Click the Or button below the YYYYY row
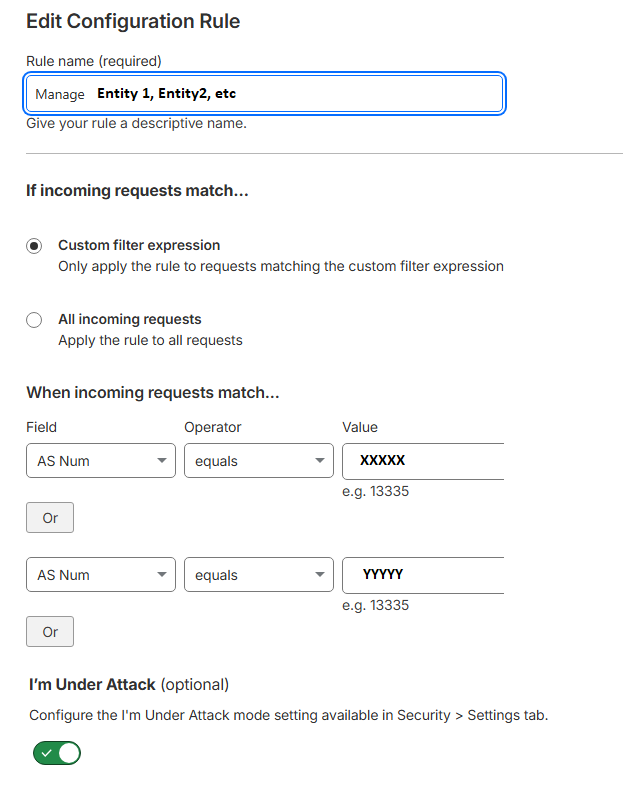This screenshot has height=809, width=623. click(50, 632)
